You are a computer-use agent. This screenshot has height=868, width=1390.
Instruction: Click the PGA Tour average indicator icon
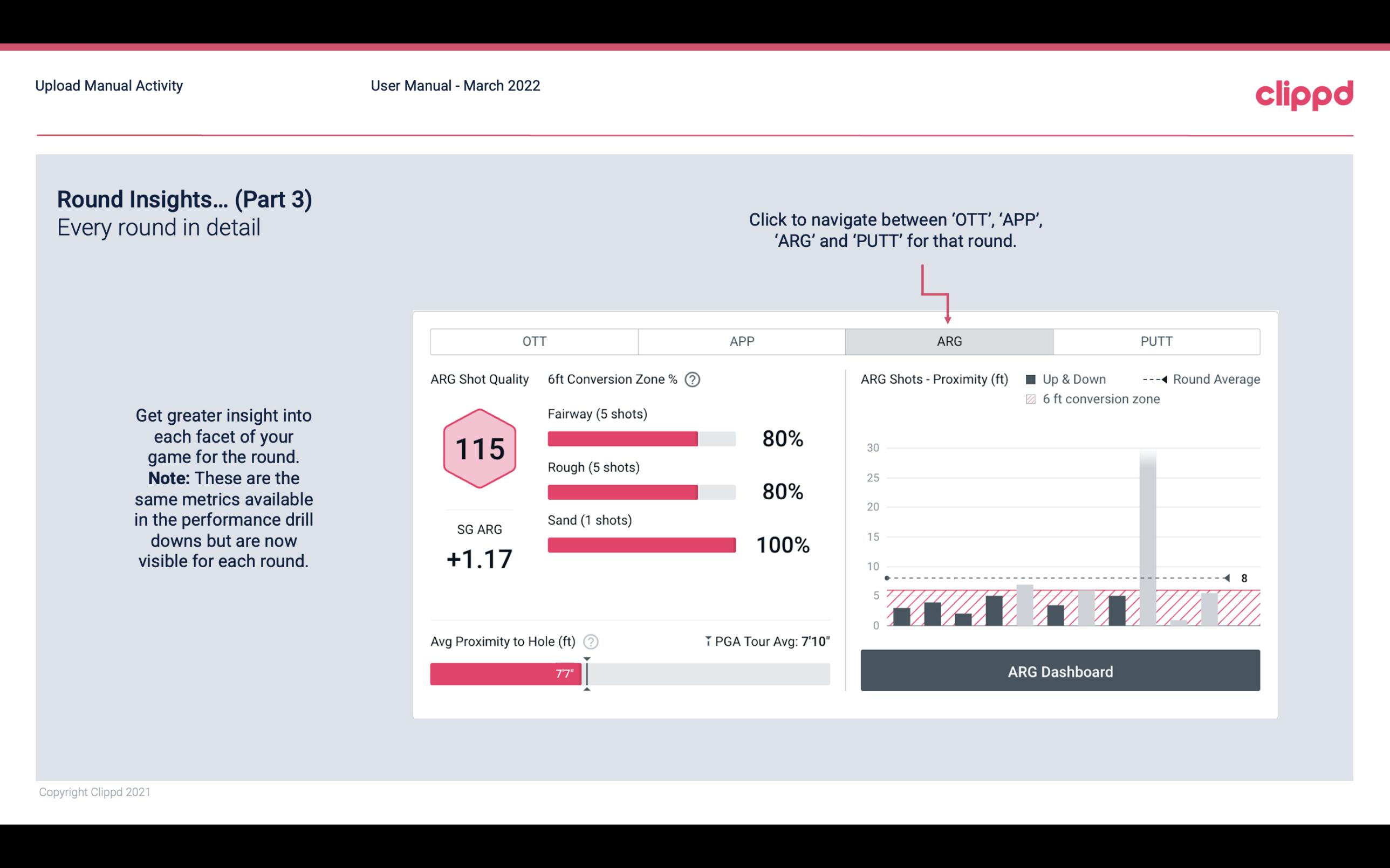[x=706, y=640]
